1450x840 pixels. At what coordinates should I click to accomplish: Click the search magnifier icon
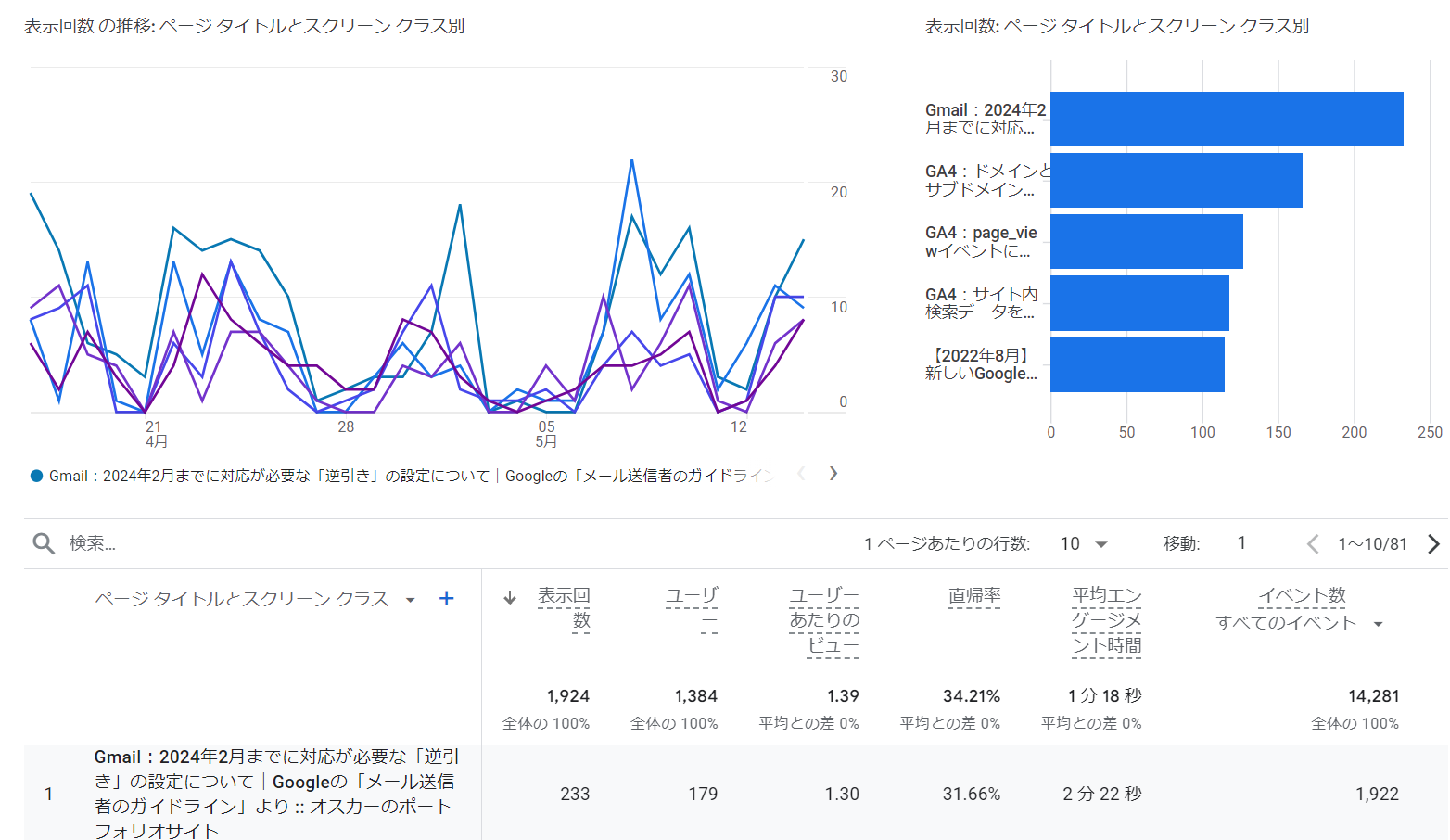click(x=44, y=543)
